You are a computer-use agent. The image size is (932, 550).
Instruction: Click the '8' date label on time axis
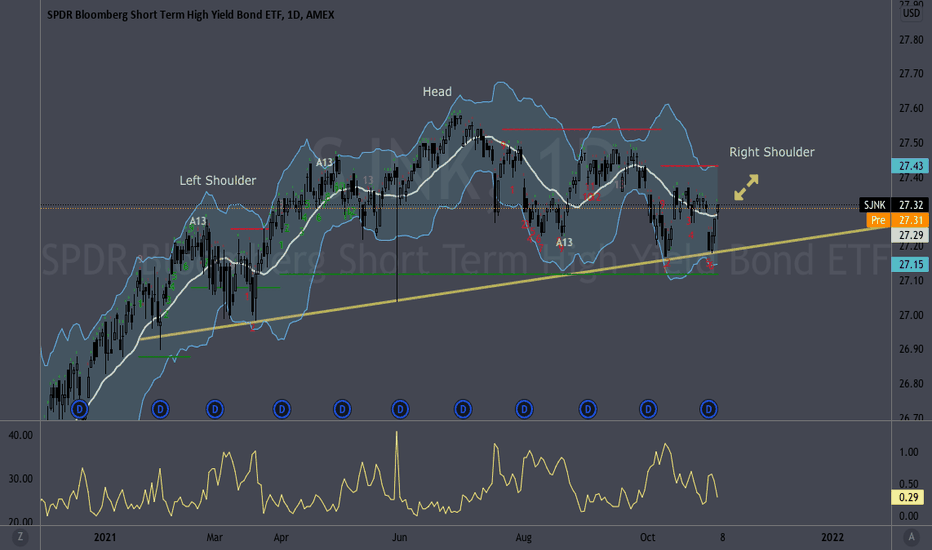pyautogui.click(x=722, y=538)
